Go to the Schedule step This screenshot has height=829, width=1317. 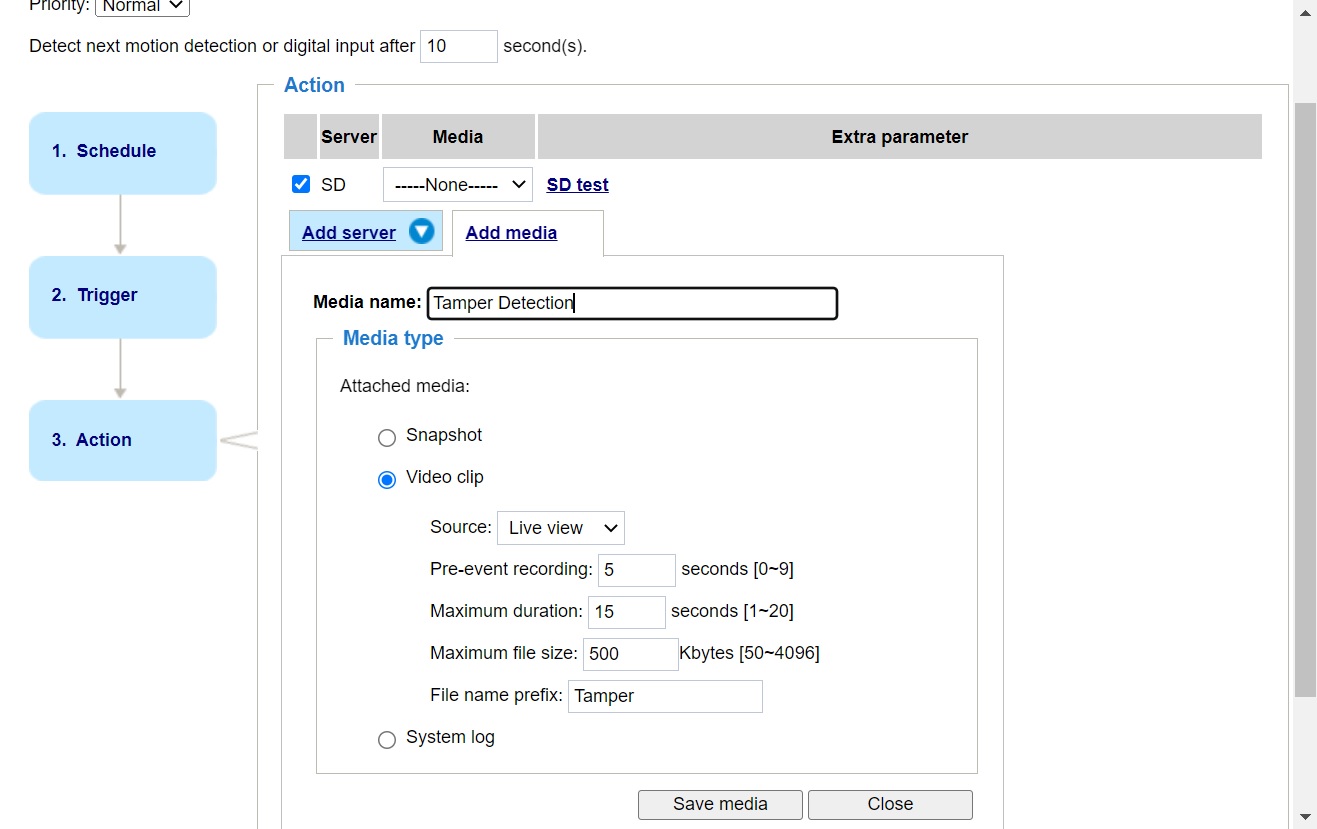[x=122, y=151]
